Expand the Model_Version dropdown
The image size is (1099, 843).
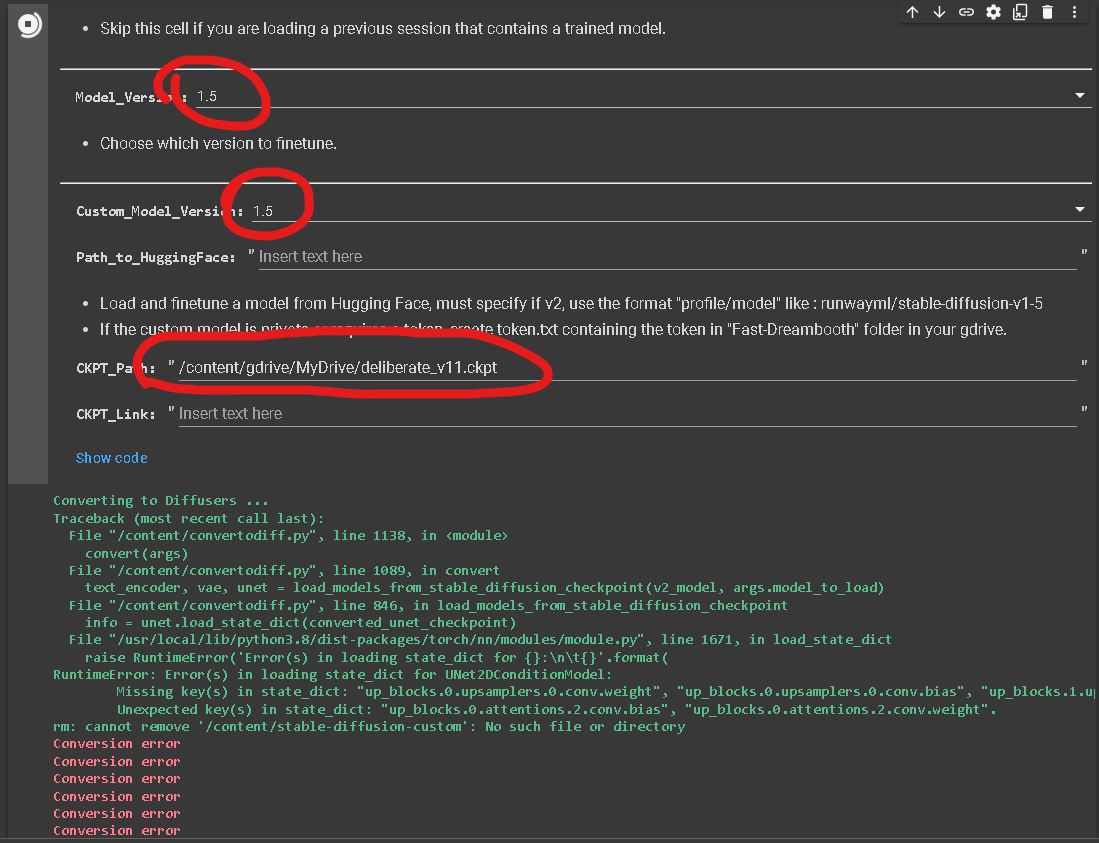pos(1078,95)
